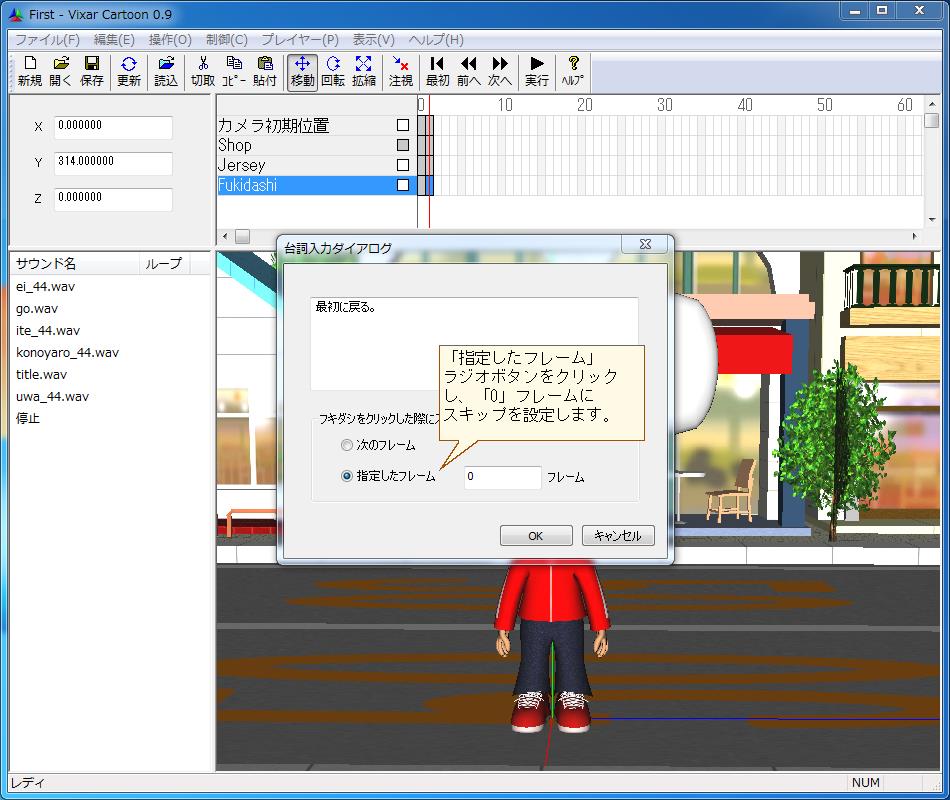Image resolution: width=950 pixels, height=800 pixels.
Task: Click the 更新 (Refresh) icon
Action: 128,70
